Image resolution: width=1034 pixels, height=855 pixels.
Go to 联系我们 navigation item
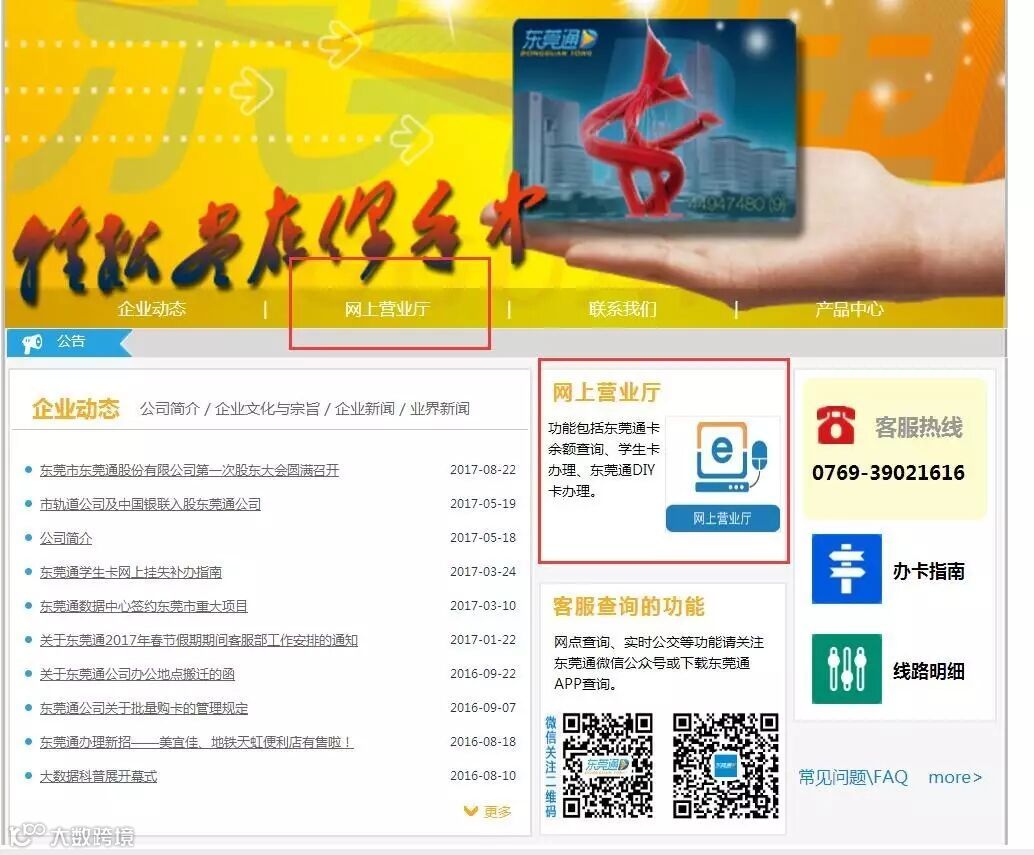coord(623,309)
